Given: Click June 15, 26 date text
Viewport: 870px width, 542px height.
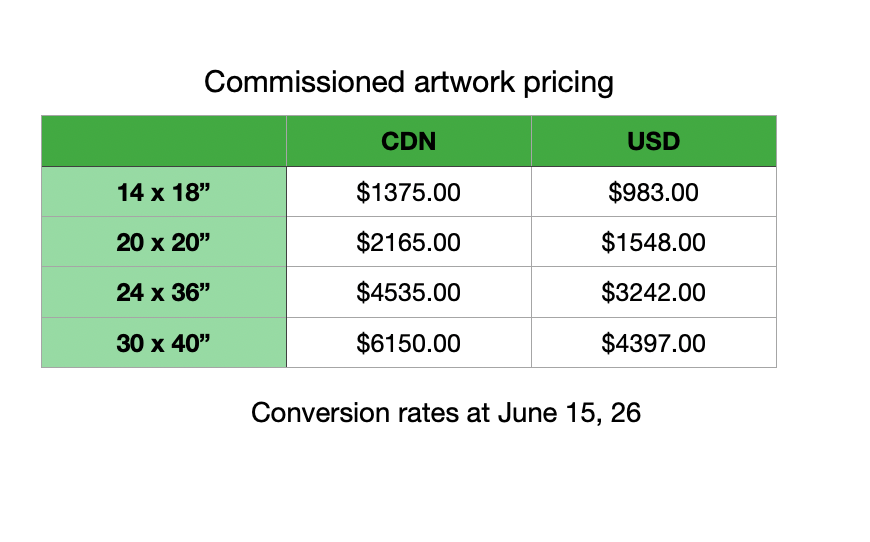Looking at the screenshot, I should (569, 413).
